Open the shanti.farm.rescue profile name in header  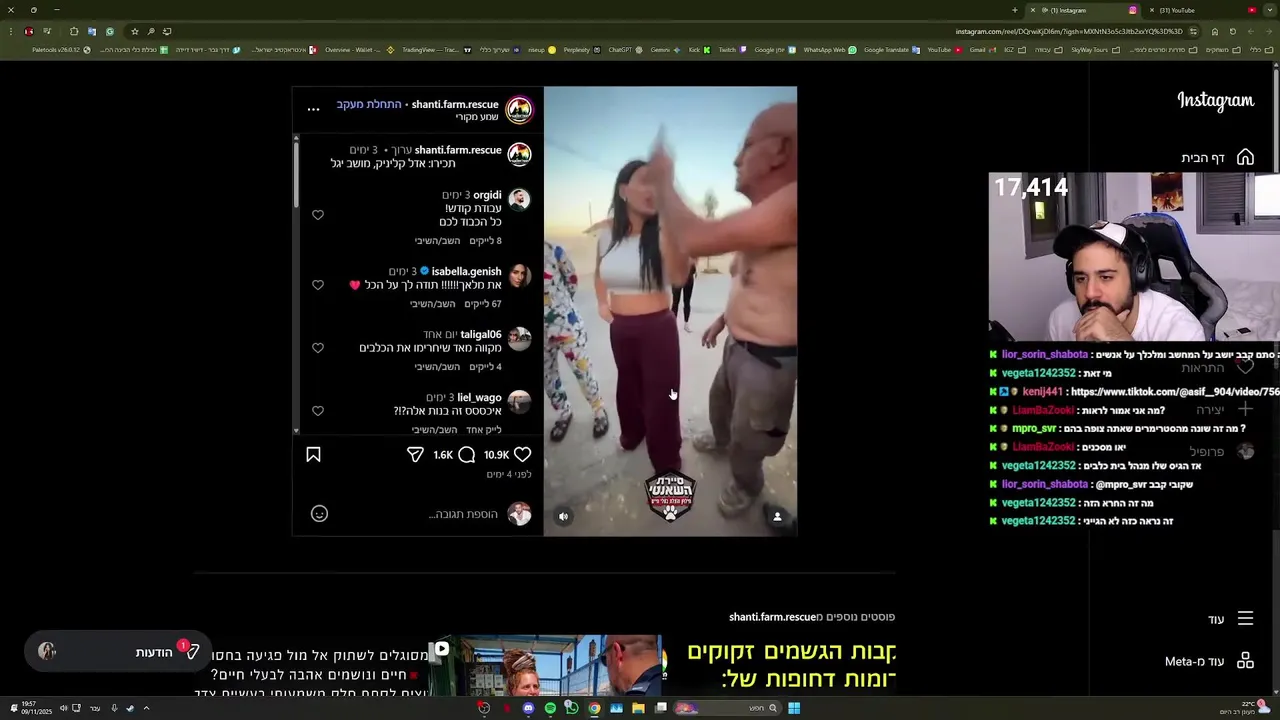(x=455, y=104)
